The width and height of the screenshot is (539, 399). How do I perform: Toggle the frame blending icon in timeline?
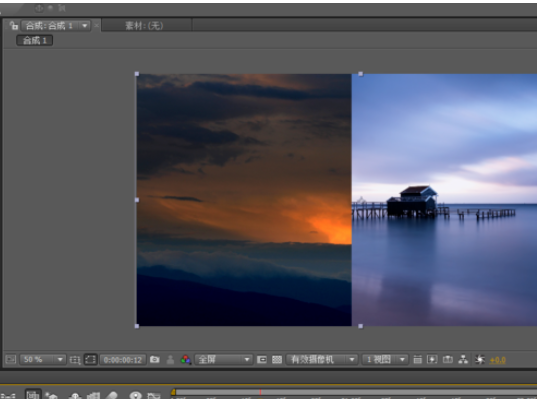94,396
